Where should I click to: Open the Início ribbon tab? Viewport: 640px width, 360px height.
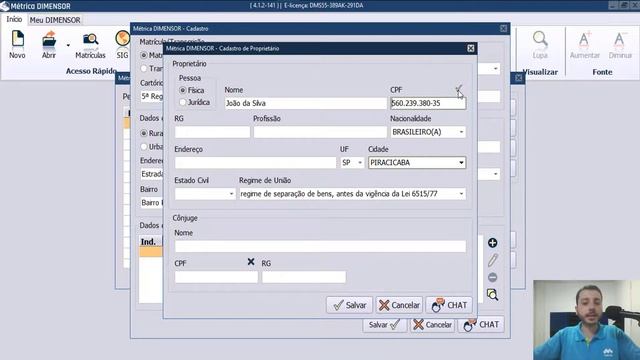[14, 19]
